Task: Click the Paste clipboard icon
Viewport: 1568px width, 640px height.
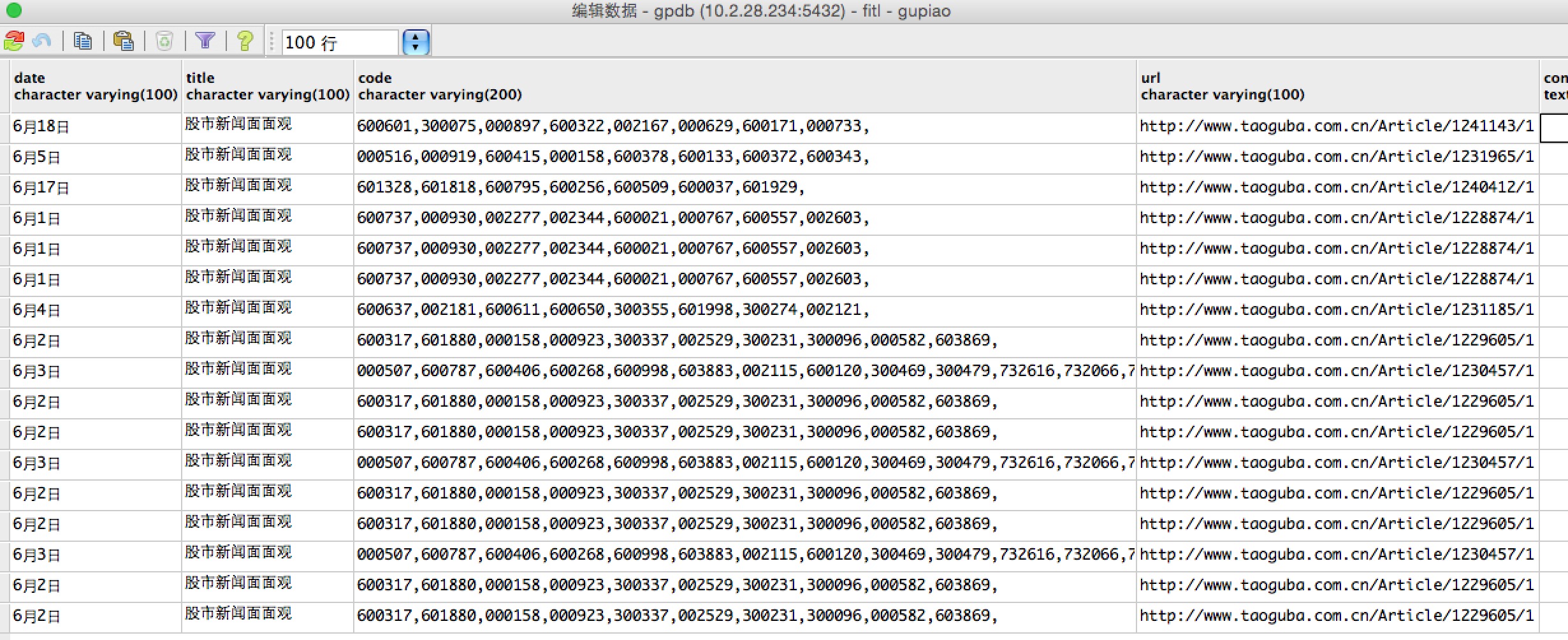Action: click(x=124, y=41)
